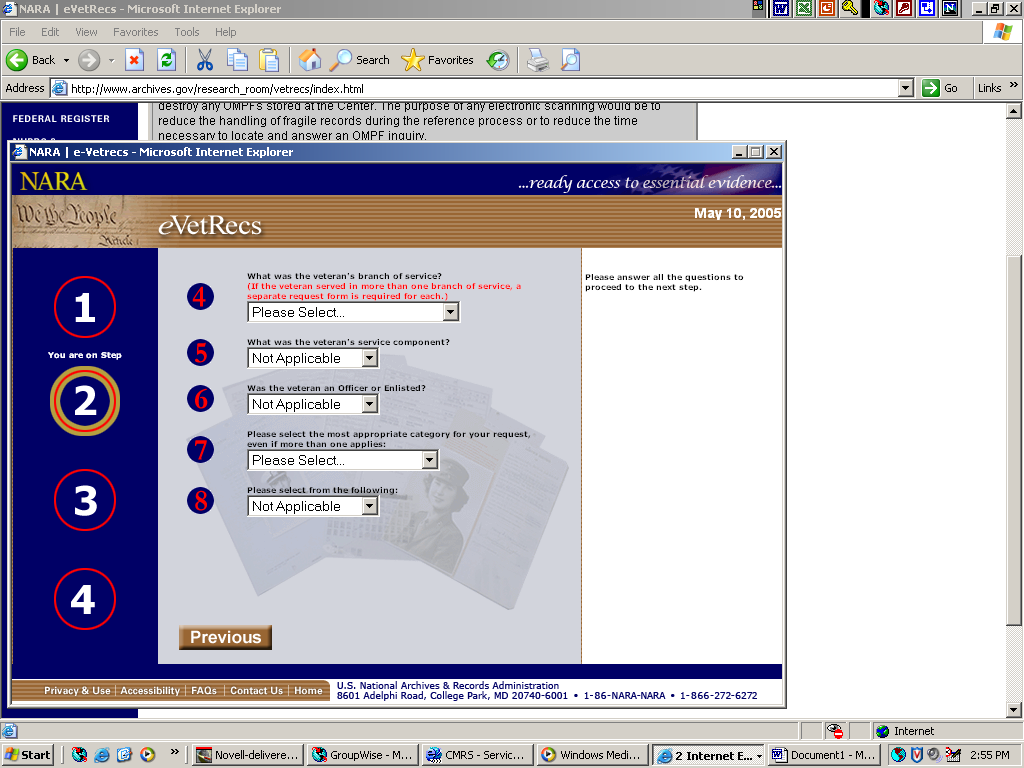Click the yellow key icon in shortcut bar

[x=850, y=8]
